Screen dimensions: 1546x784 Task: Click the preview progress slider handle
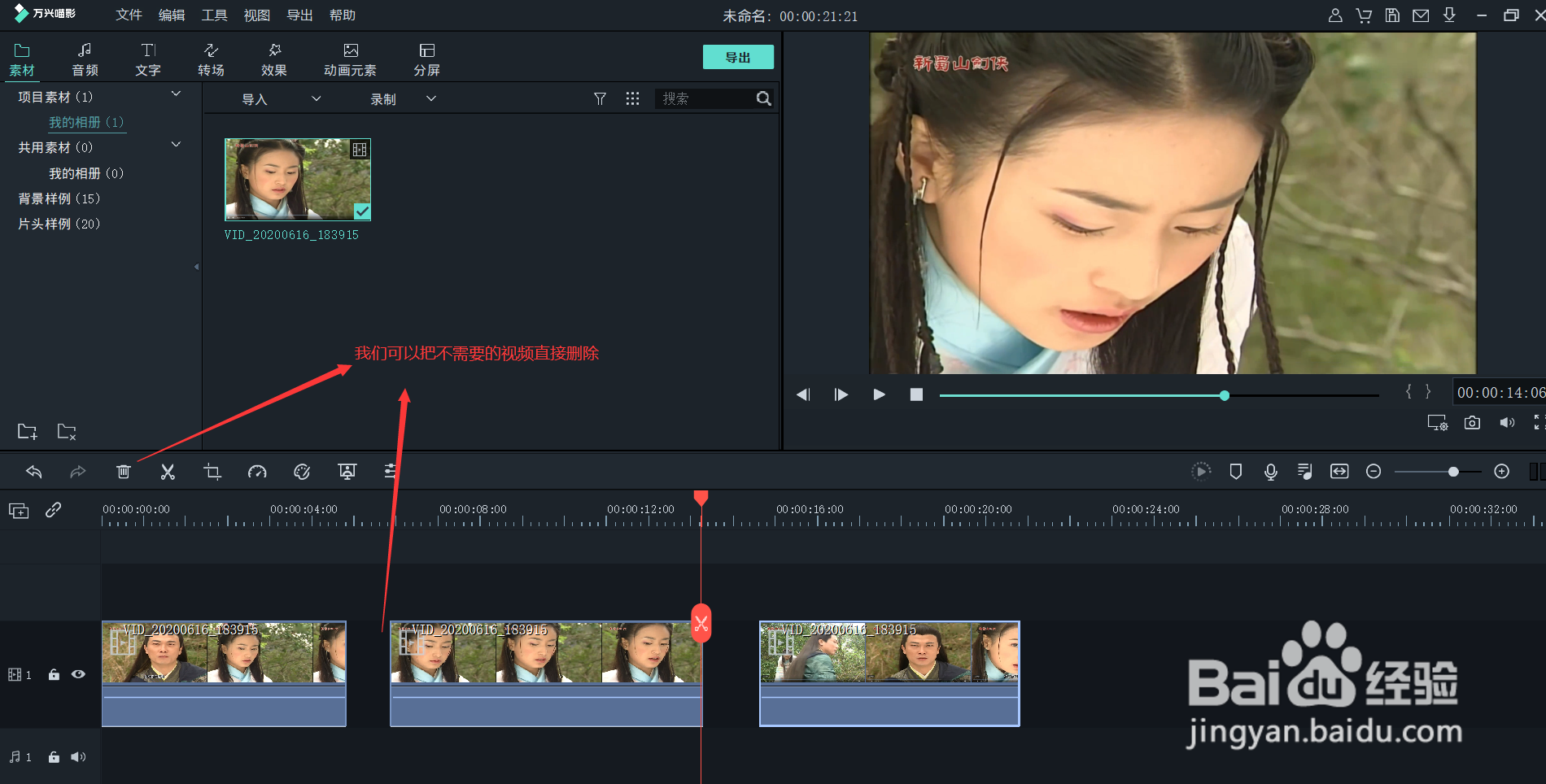coord(1225,395)
